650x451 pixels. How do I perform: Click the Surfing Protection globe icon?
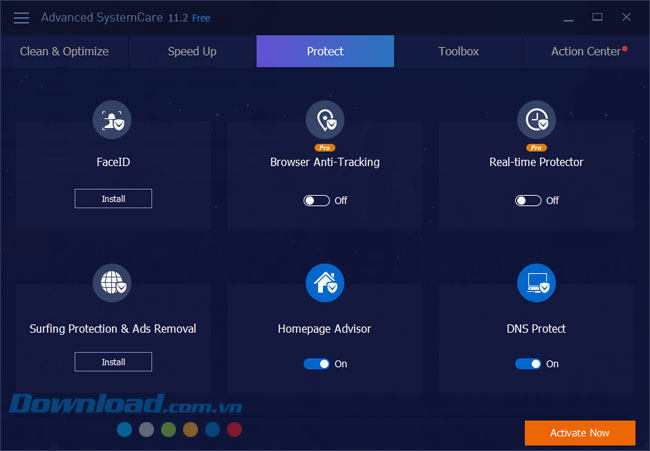112,283
